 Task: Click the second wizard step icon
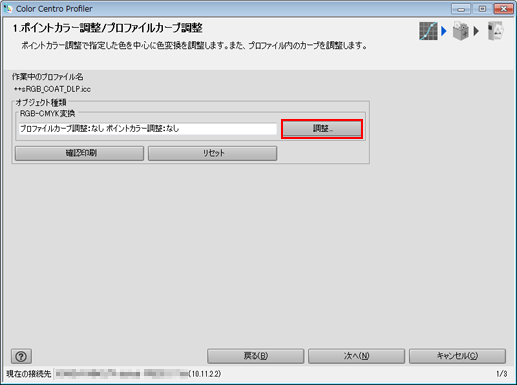click(x=461, y=31)
